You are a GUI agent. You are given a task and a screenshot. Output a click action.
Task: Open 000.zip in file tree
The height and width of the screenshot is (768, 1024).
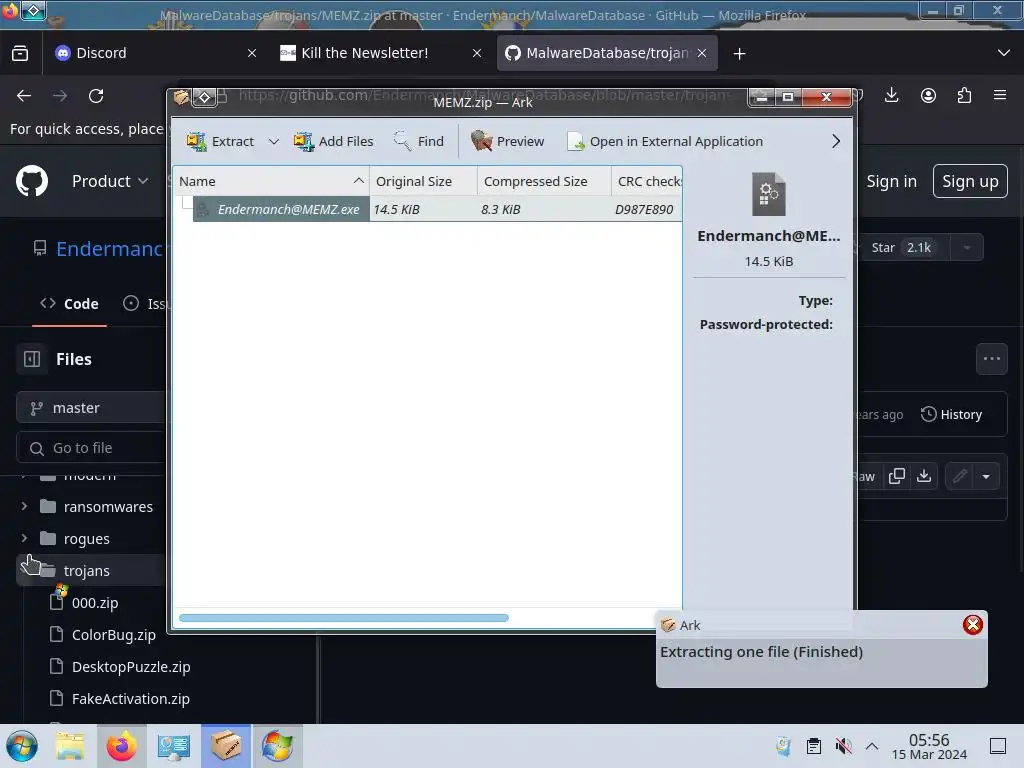tap(95, 603)
